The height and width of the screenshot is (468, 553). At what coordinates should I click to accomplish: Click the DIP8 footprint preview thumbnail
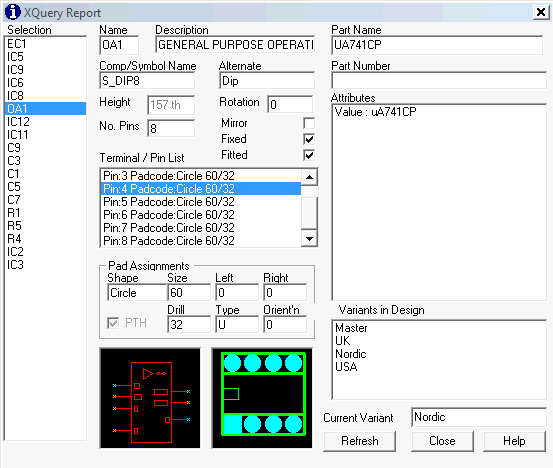coord(262,398)
